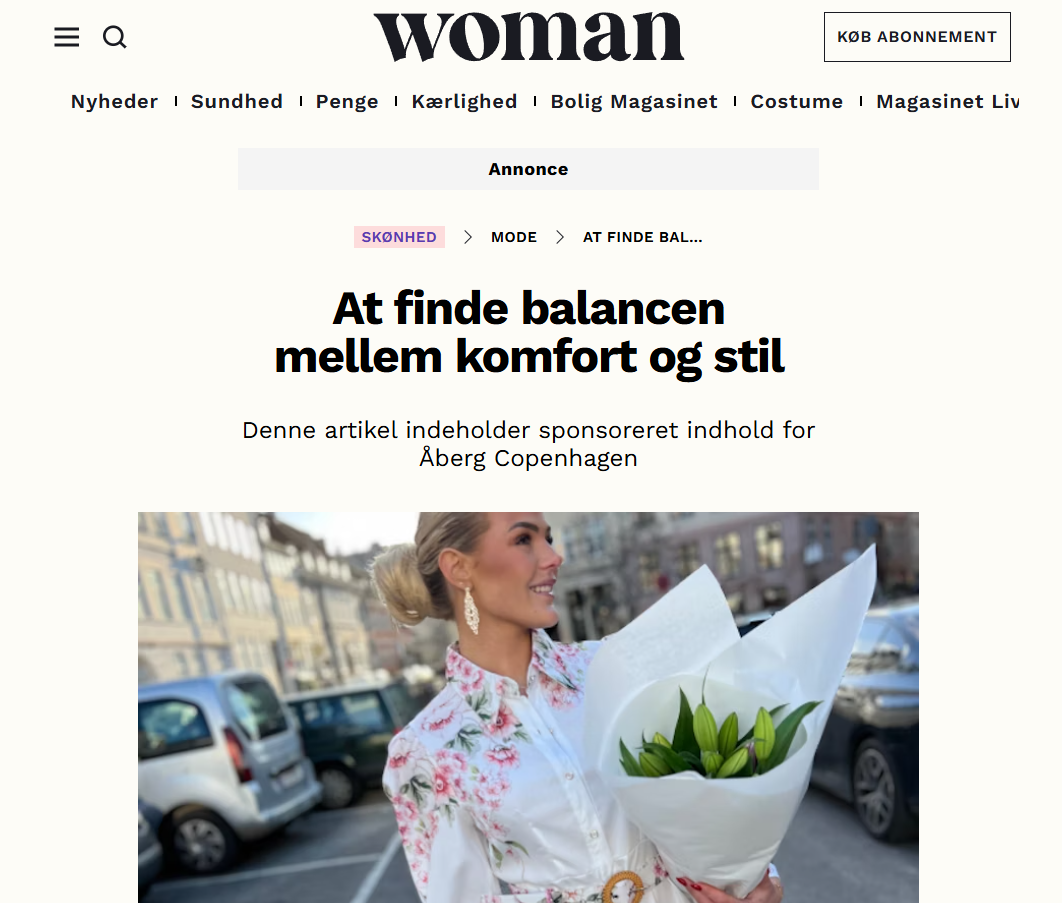Click the article headline text
The width and height of the screenshot is (1062, 903).
coord(529,333)
